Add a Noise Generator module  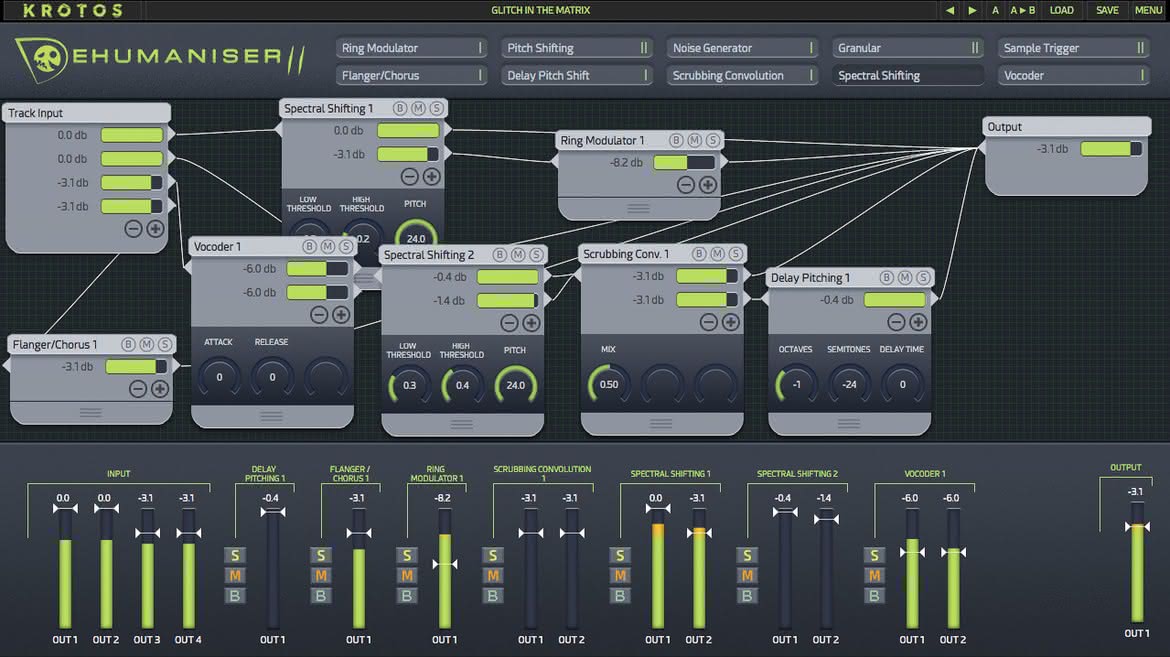click(x=742, y=48)
